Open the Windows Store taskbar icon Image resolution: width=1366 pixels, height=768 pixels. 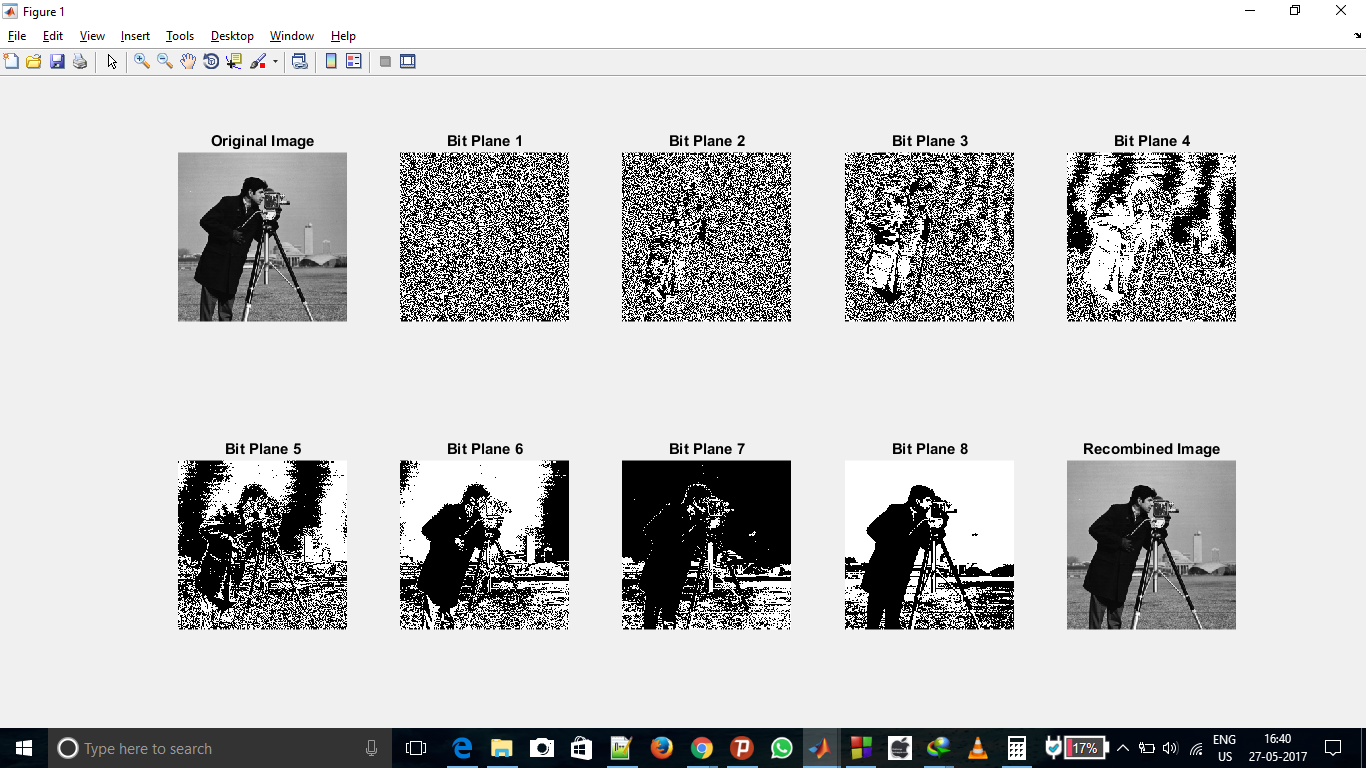(581, 748)
